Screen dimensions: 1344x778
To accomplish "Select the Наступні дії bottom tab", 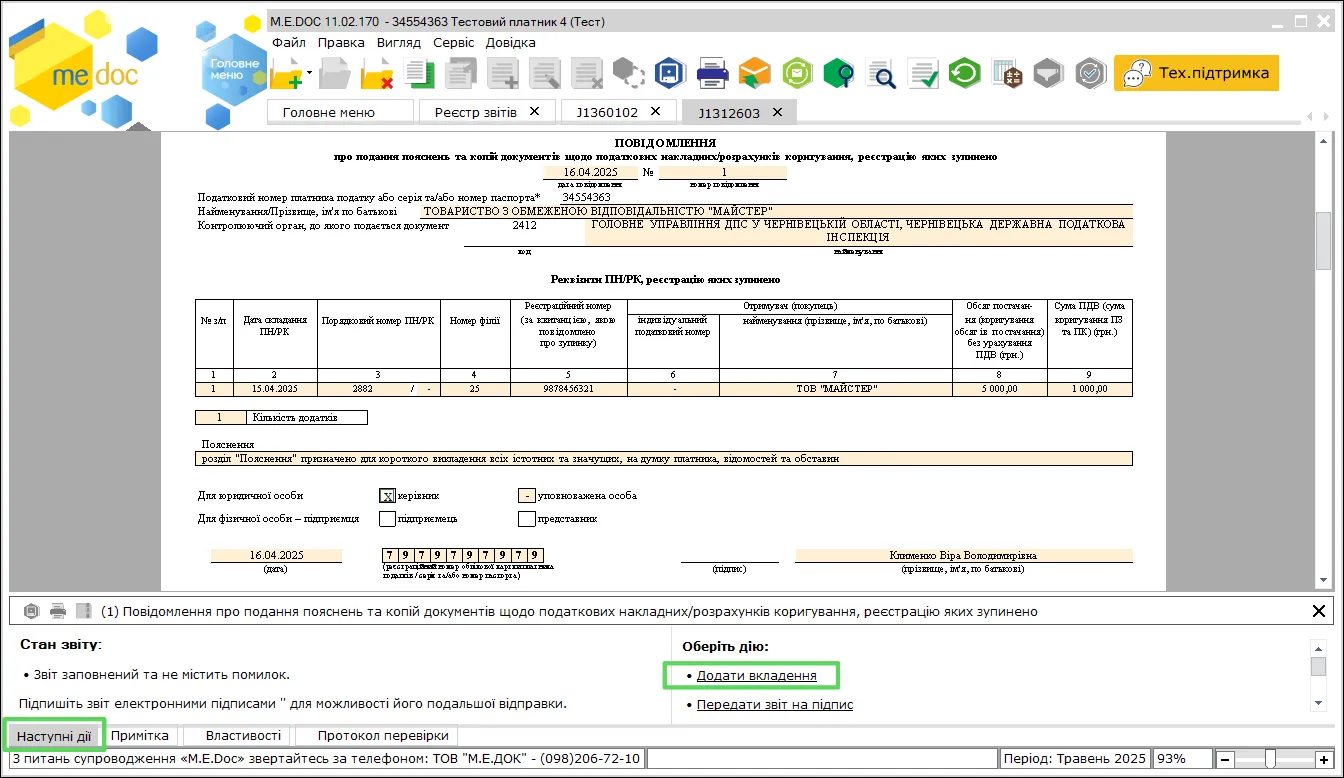I will coord(54,736).
